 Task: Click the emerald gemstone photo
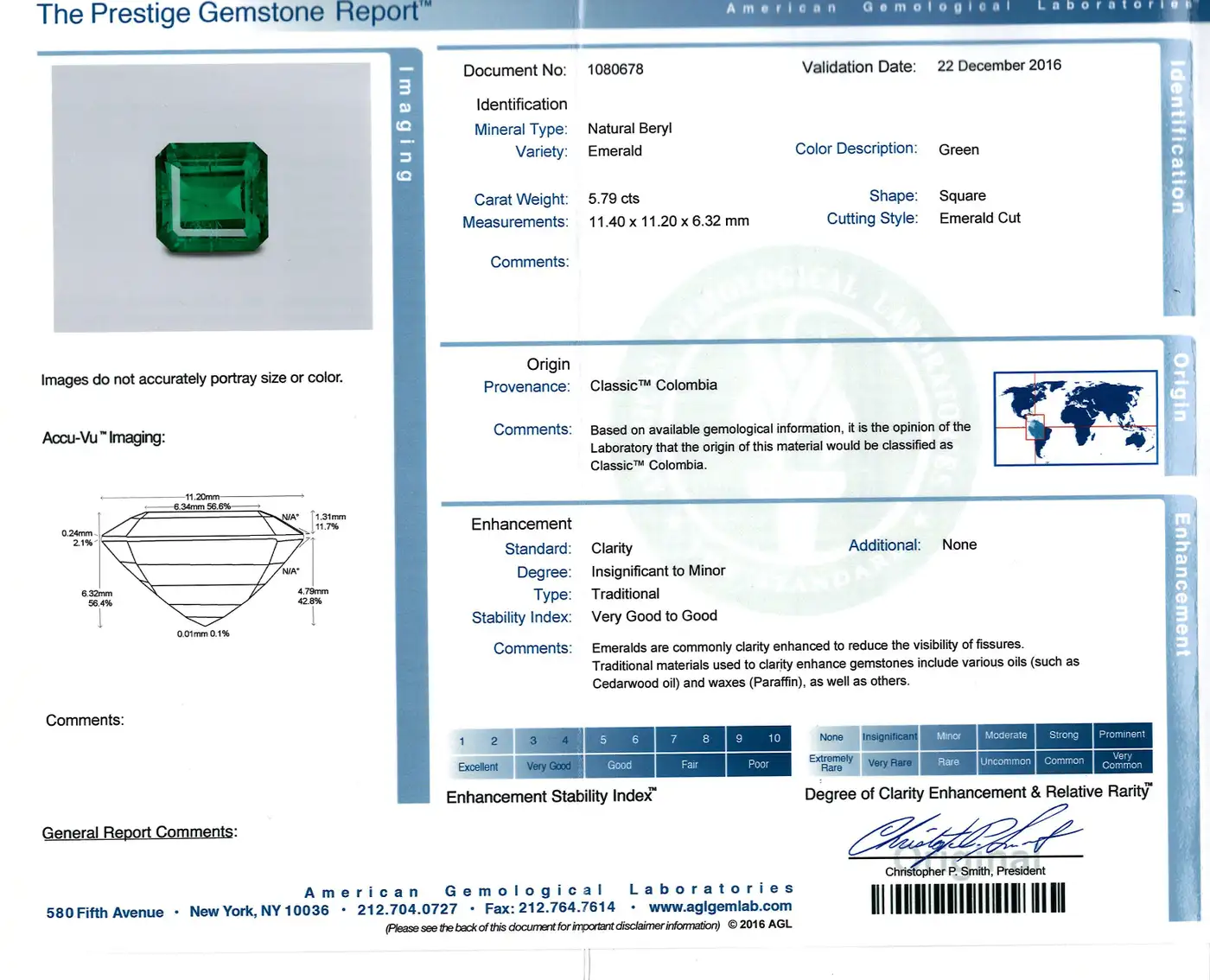[x=212, y=198]
